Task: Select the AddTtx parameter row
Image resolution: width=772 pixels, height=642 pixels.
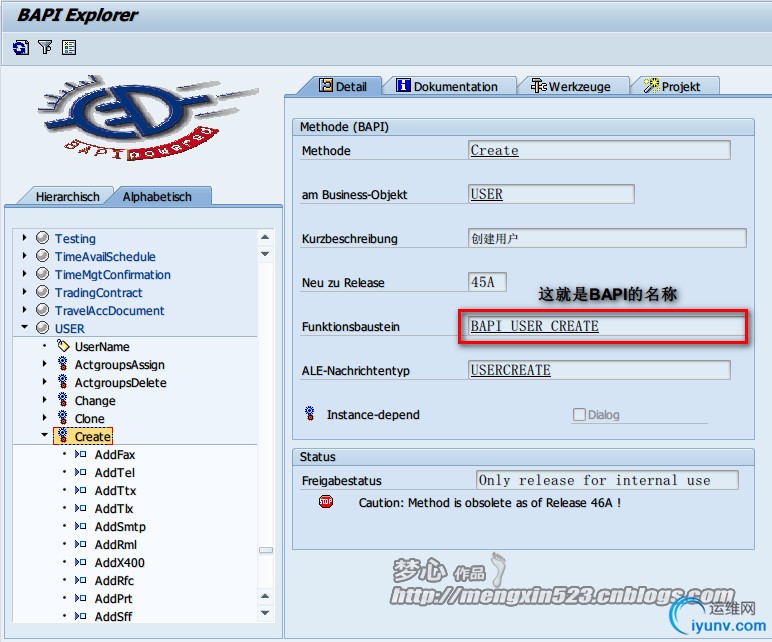Action: tap(115, 490)
